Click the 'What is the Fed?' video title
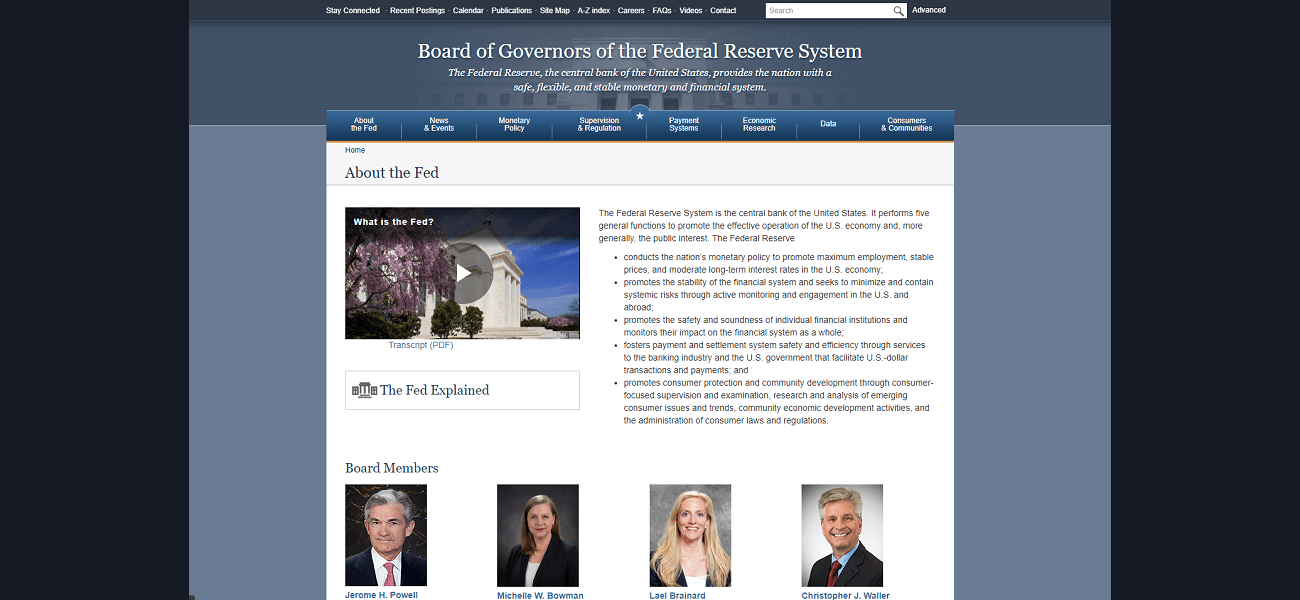This screenshot has height=600, width=1300. click(x=394, y=222)
